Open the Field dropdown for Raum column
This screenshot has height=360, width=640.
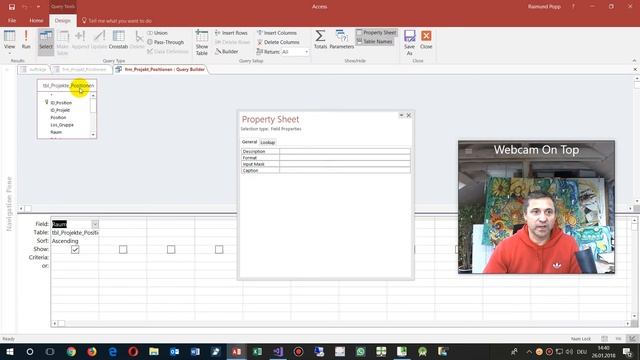(x=95, y=224)
